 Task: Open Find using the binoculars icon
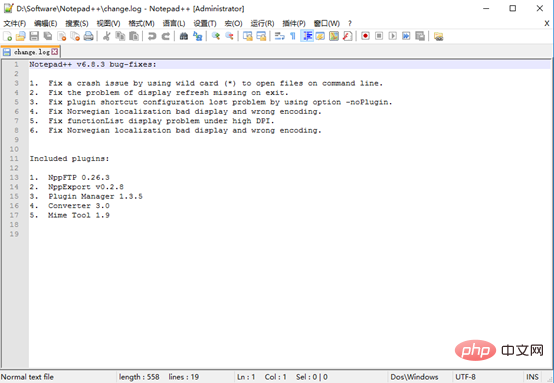pos(184,36)
